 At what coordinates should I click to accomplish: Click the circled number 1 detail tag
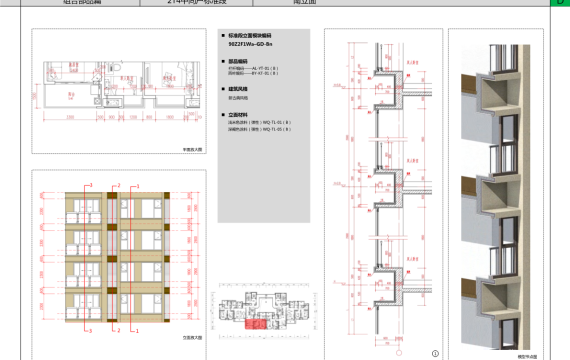pos(435,353)
